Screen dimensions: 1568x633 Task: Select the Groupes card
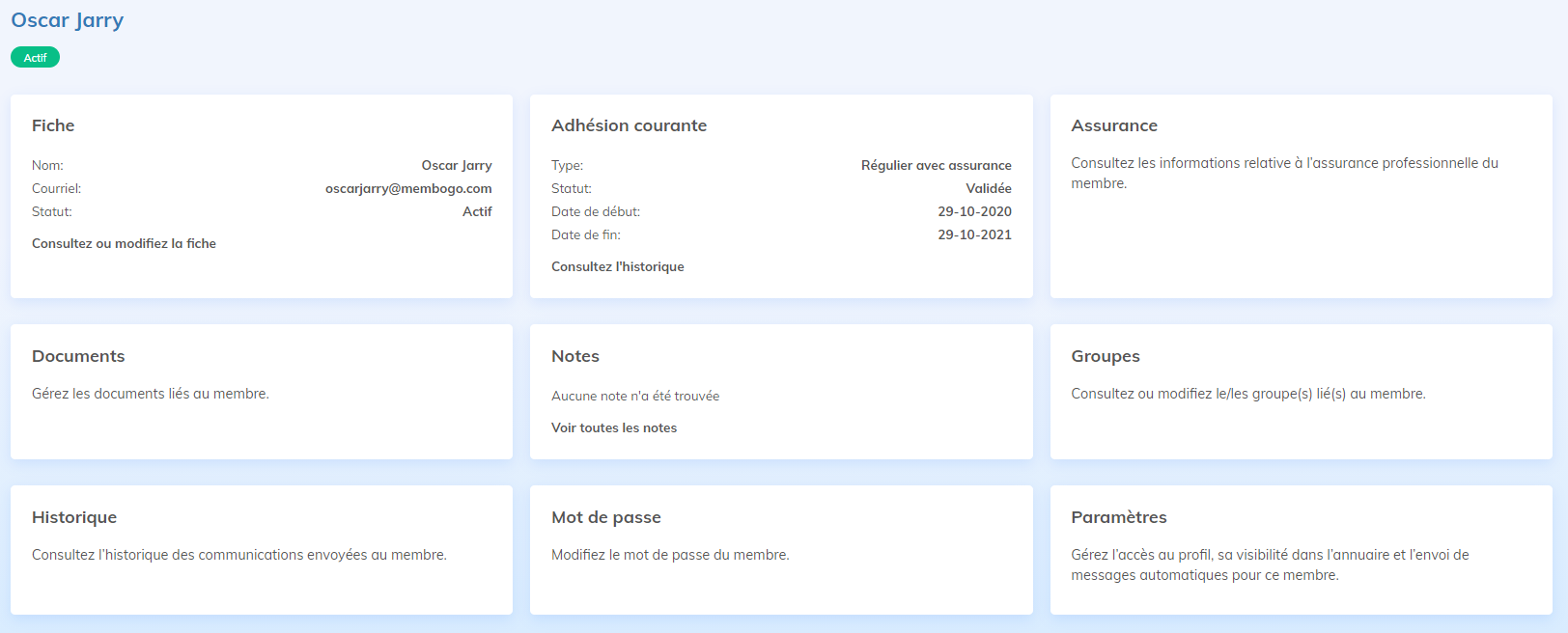click(x=1300, y=391)
